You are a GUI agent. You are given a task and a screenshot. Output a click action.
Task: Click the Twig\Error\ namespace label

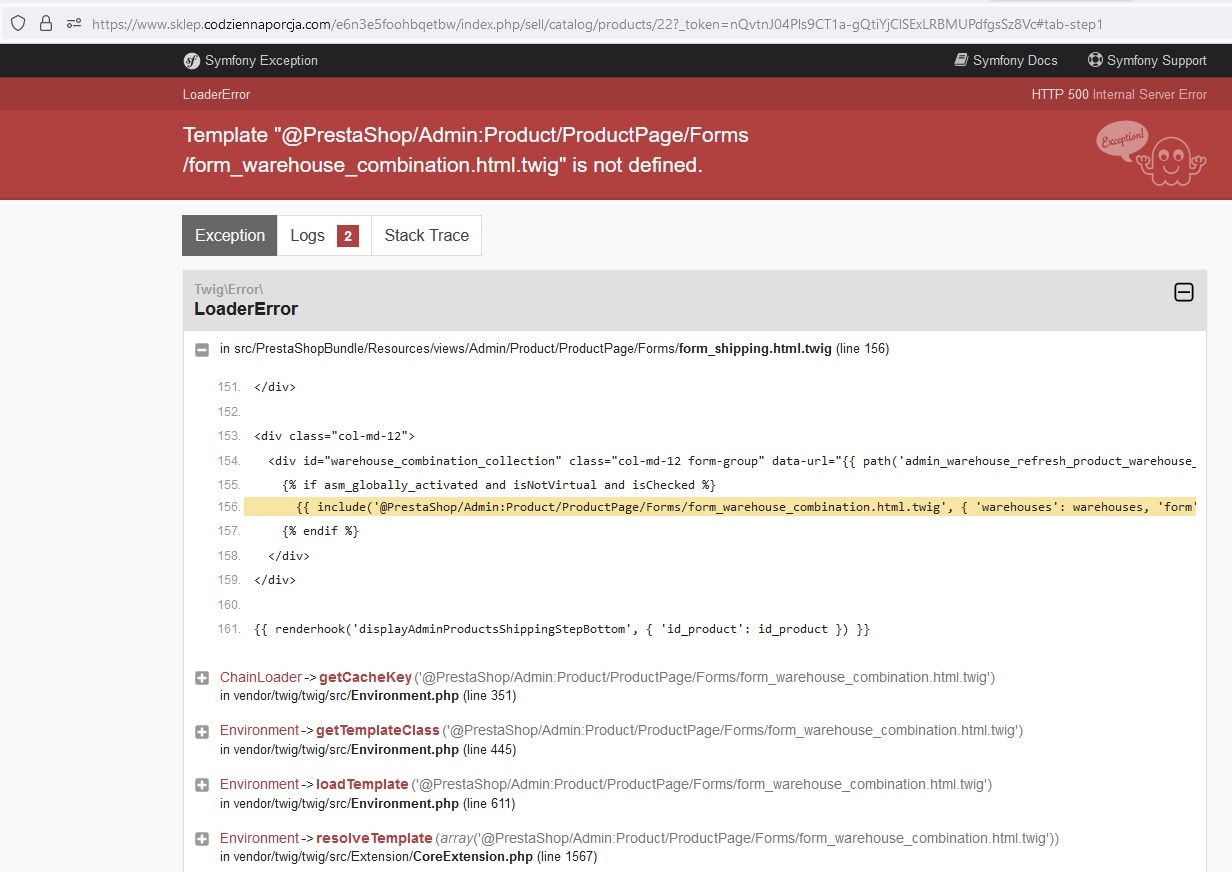coord(229,289)
